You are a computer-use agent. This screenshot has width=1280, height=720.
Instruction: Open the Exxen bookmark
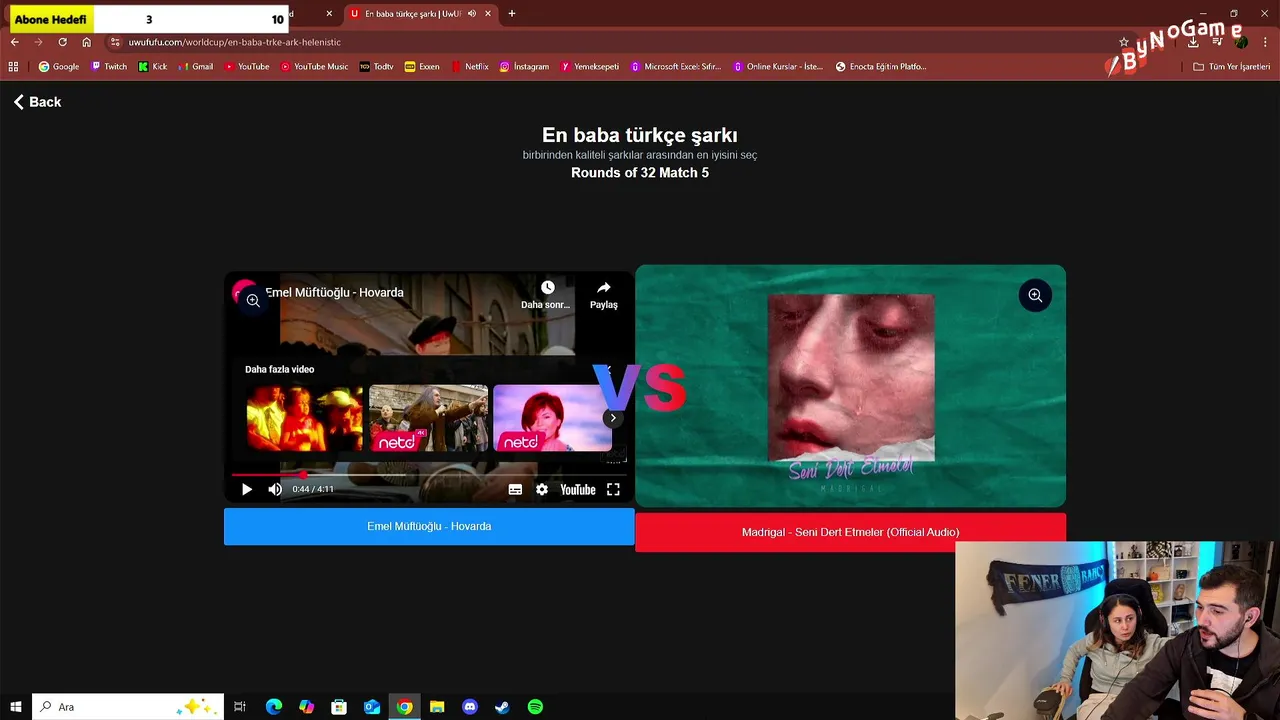422,67
